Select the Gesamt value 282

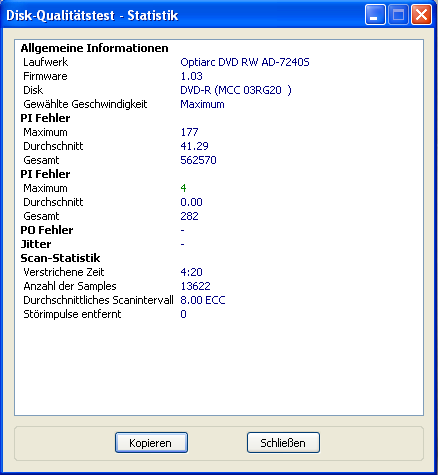(x=189, y=216)
